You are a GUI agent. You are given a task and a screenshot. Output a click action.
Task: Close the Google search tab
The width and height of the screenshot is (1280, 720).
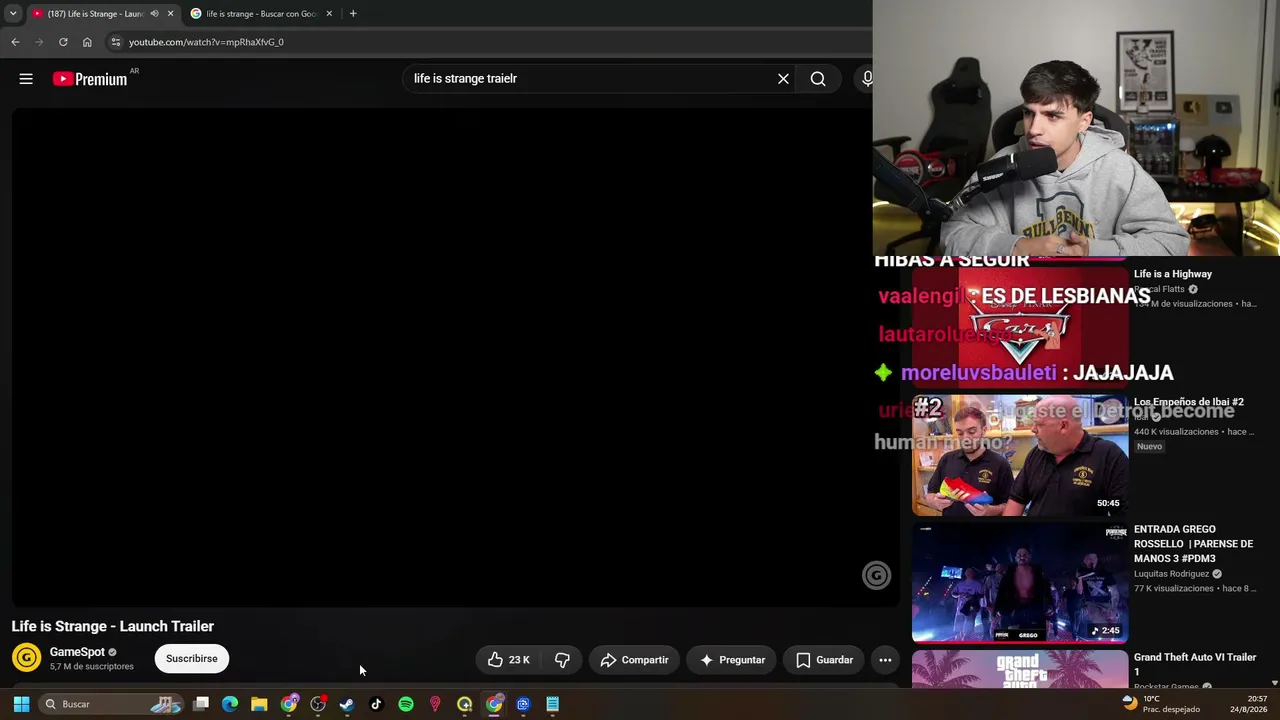pyautogui.click(x=329, y=14)
